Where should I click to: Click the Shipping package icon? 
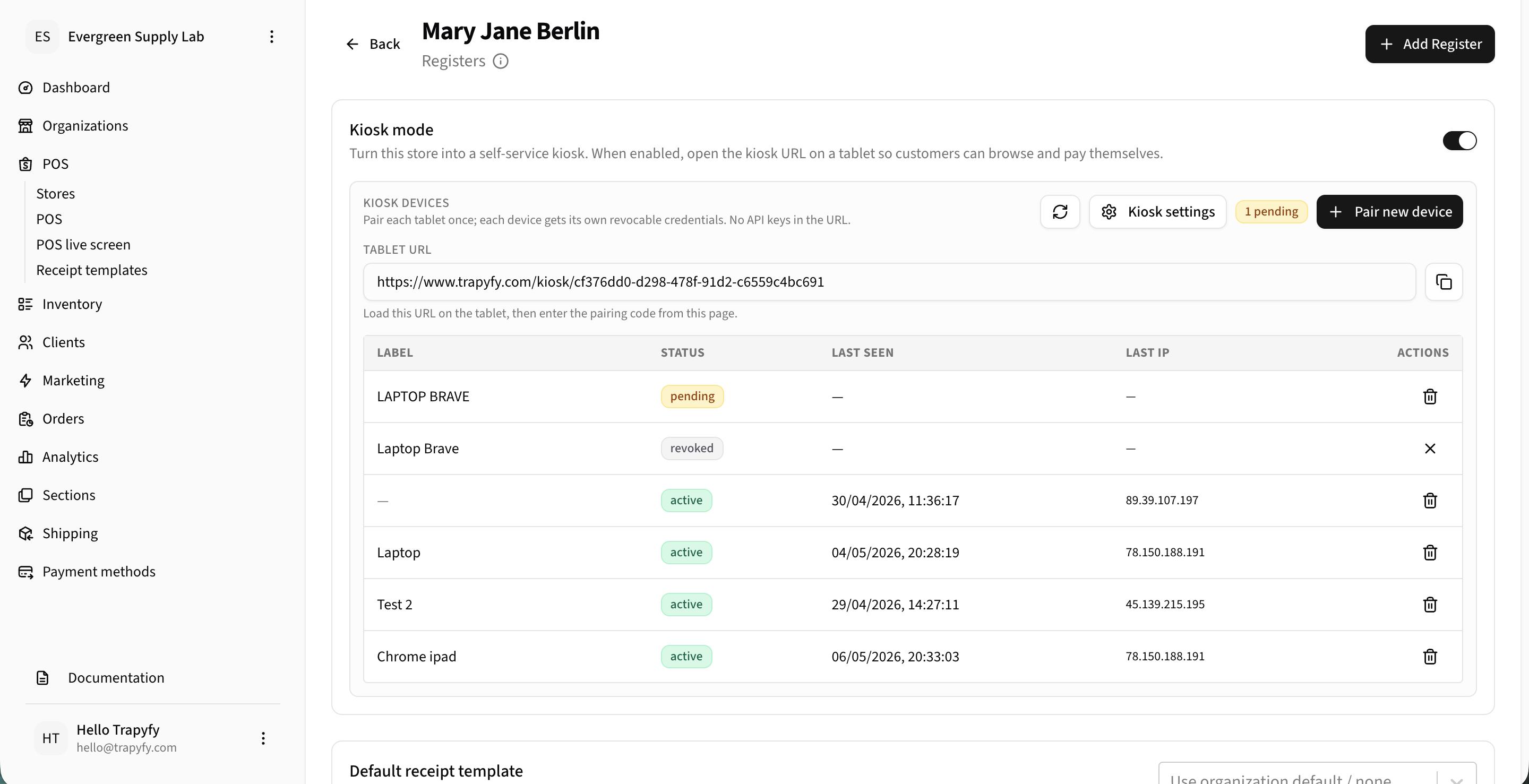click(25, 533)
